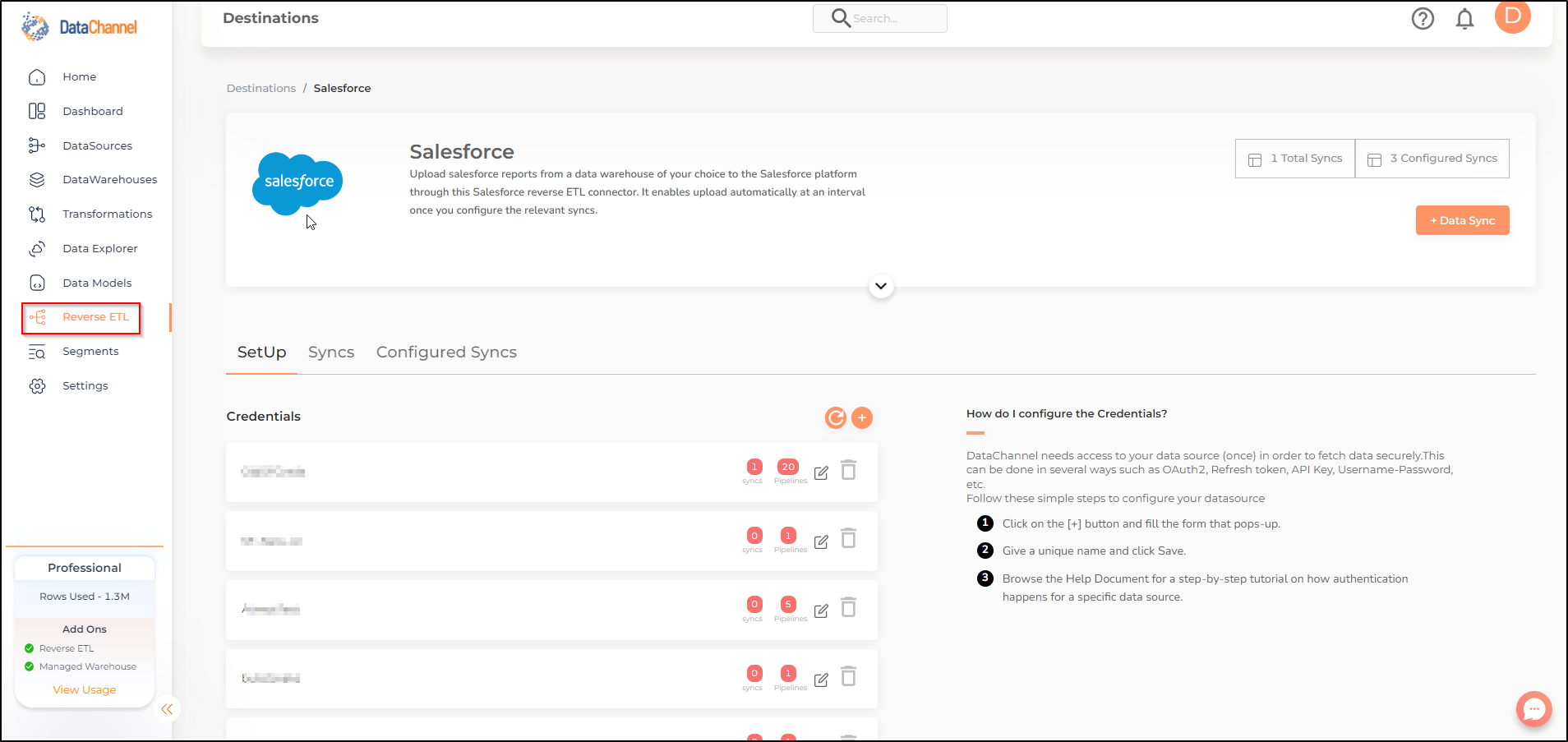Viewport: 1568px width, 742px height.
Task: Switch to the Configured Syncs tab
Action: click(446, 352)
